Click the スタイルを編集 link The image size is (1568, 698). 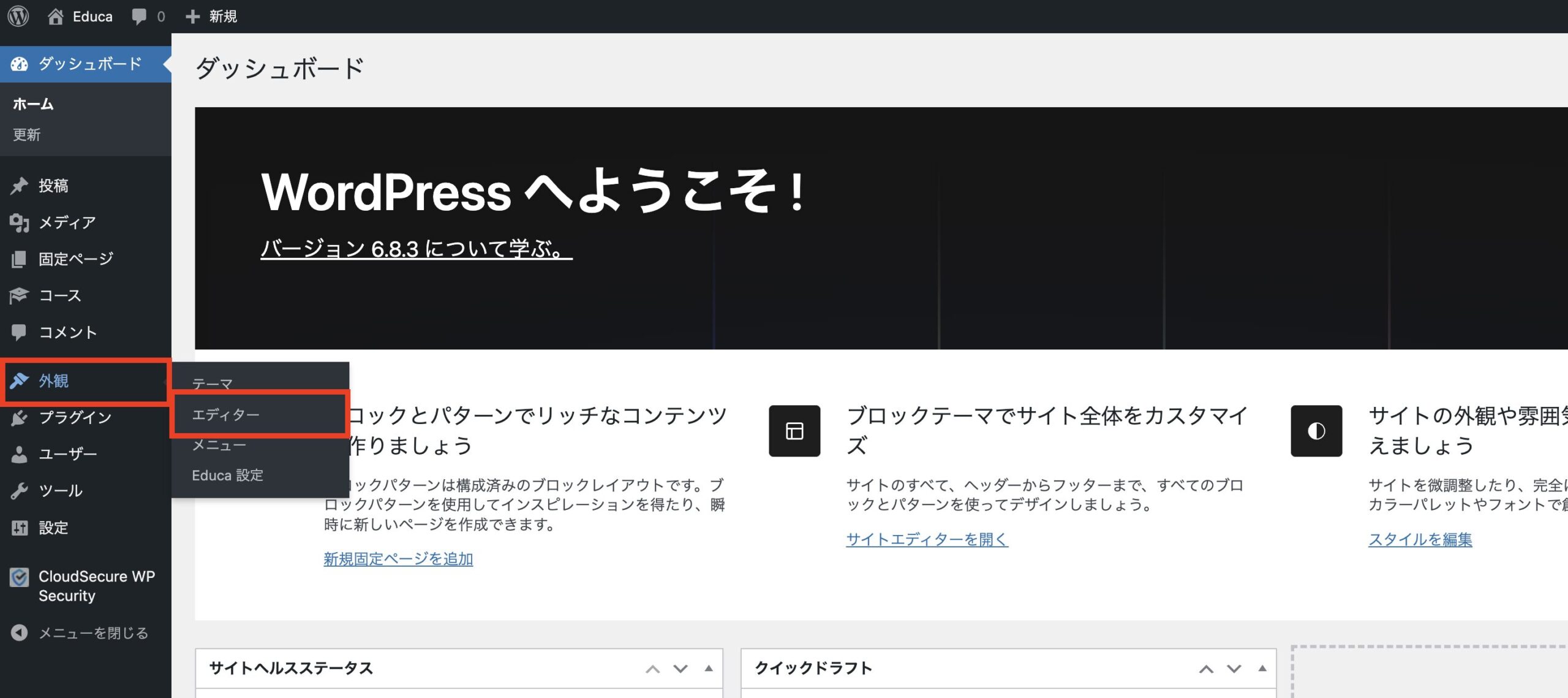[1420, 539]
